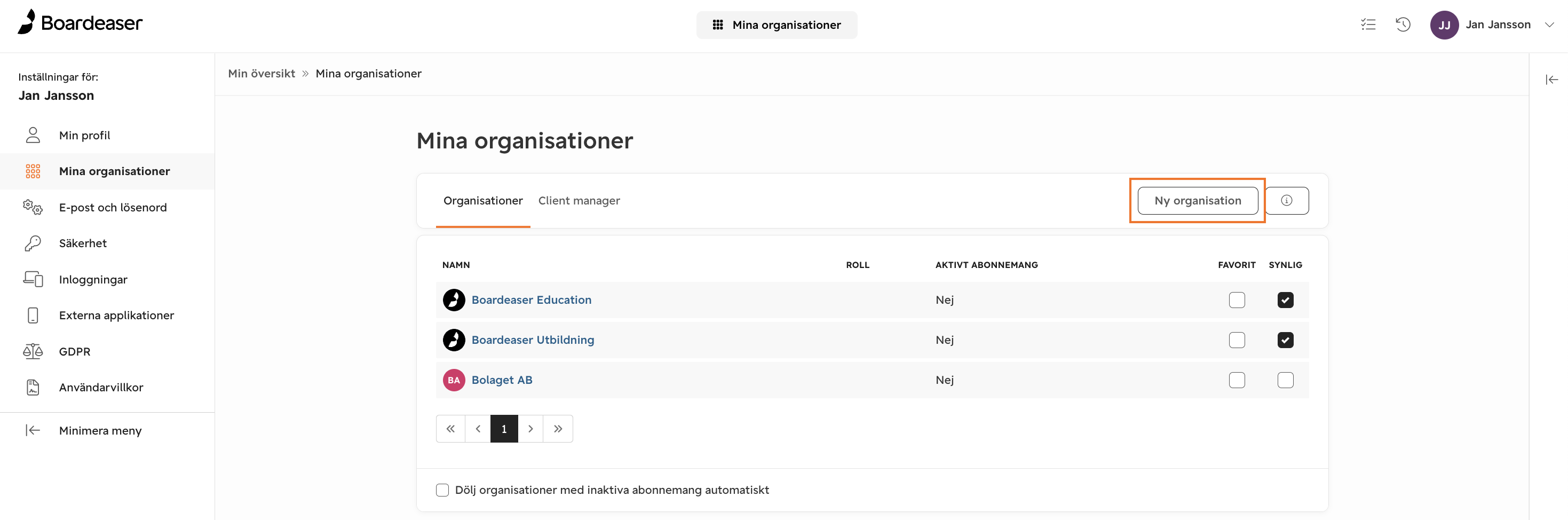Check Synlig for Bolaget AB
1568x520 pixels.
pos(1286,381)
